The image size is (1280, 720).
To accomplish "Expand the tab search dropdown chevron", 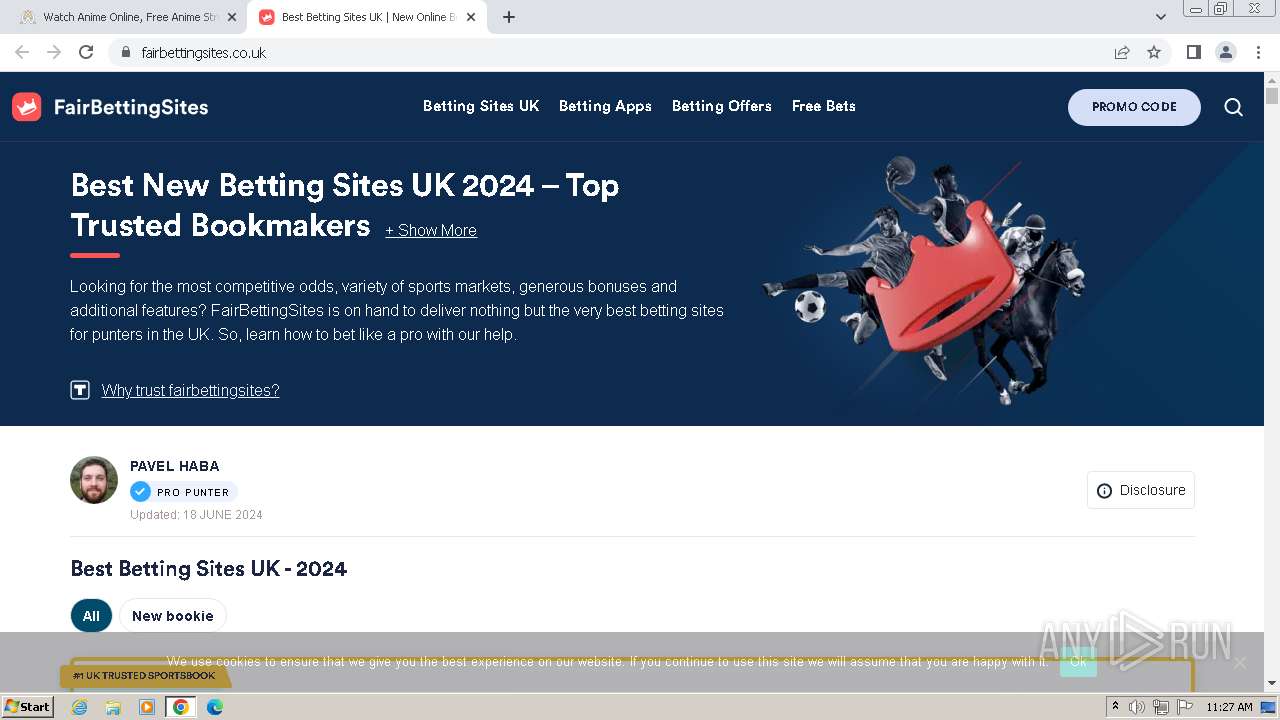I will click(1161, 17).
